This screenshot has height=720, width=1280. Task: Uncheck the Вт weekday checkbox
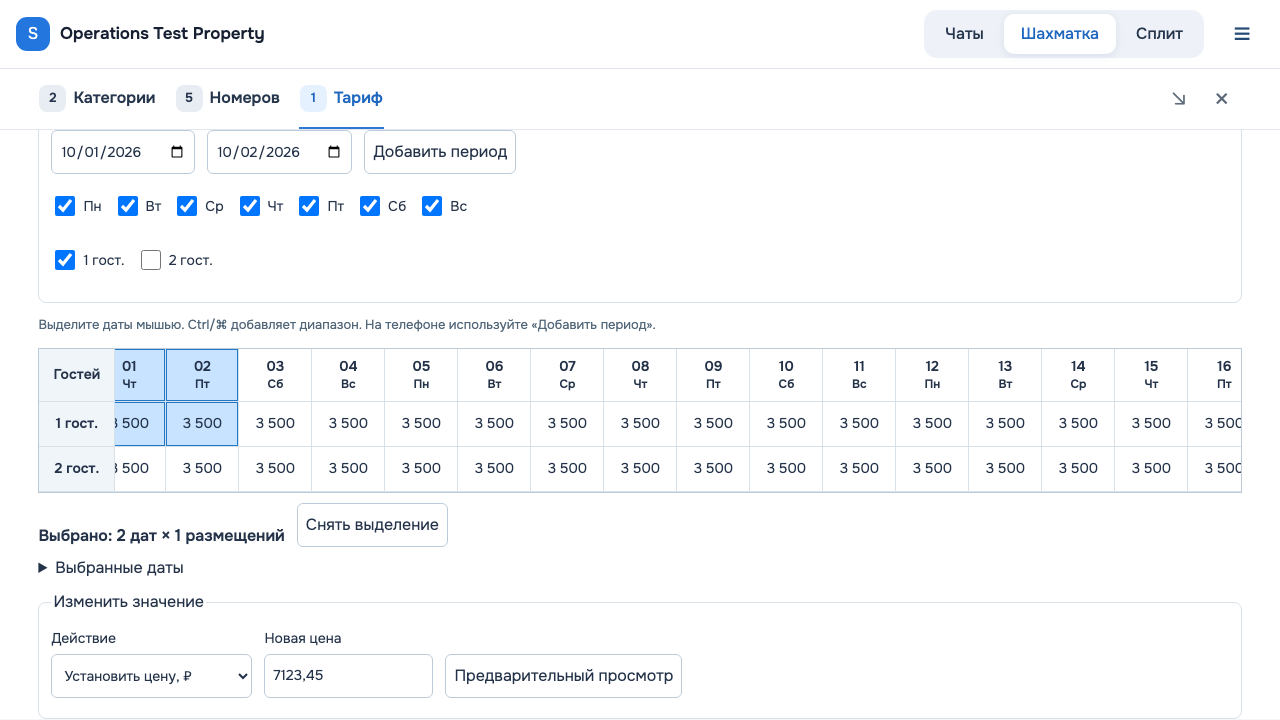pyautogui.click(x=128, y=206)
